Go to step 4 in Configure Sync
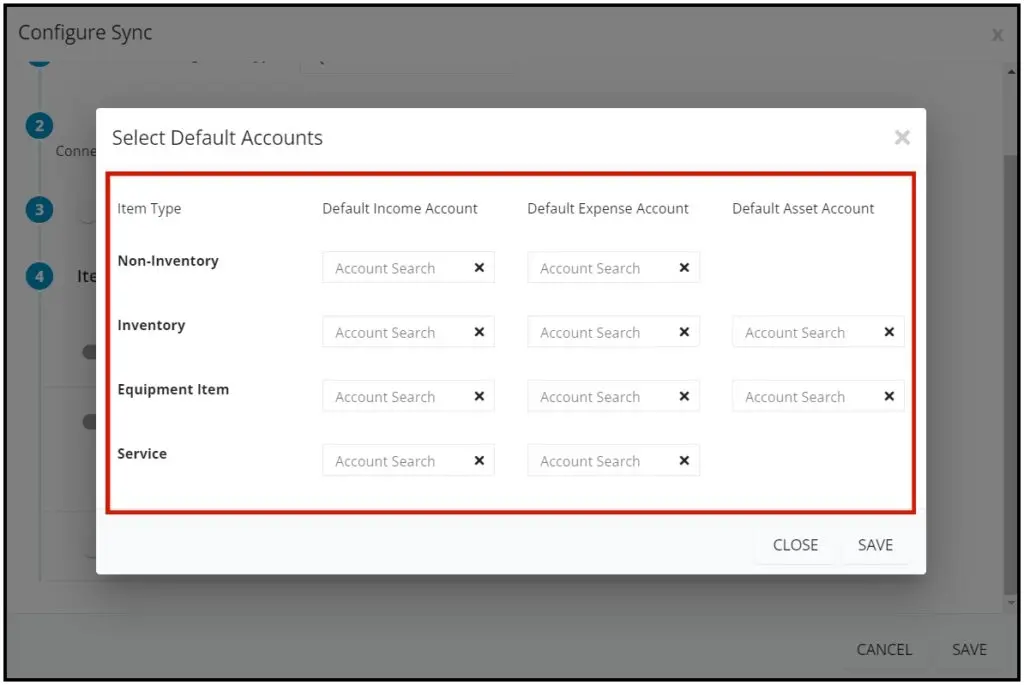 (x=39, y=276)
